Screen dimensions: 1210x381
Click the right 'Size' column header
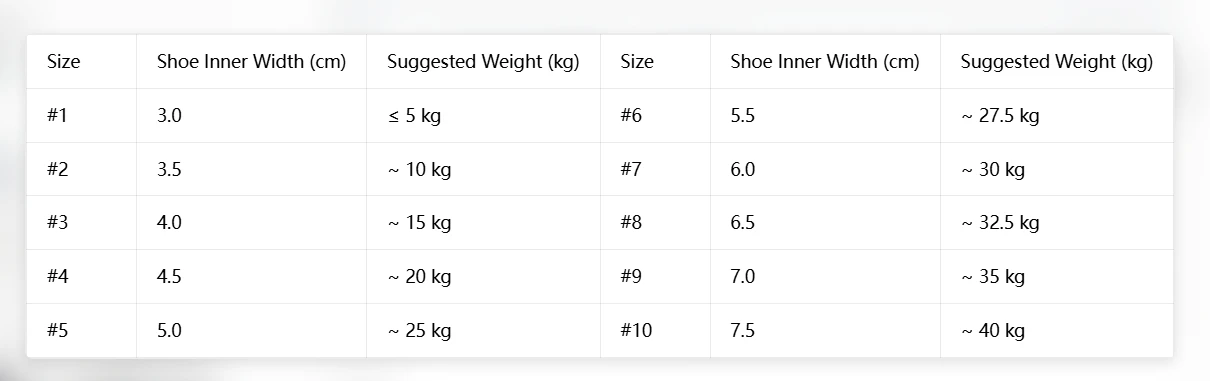pyautogui.click(x=655, y=62)
